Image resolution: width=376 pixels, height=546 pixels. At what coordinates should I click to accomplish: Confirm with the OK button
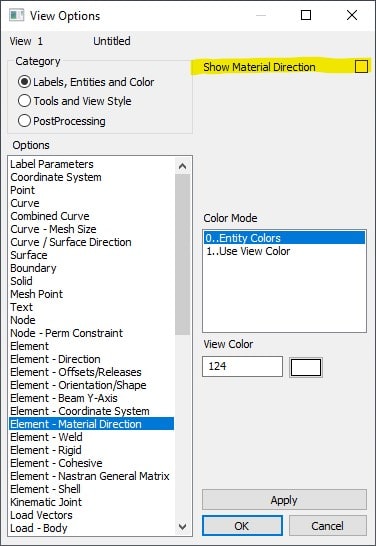coord(242,526)
